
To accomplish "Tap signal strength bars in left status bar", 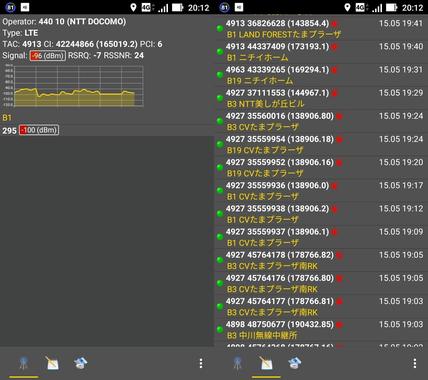I will pyautogui.click(x=163, y=7).
